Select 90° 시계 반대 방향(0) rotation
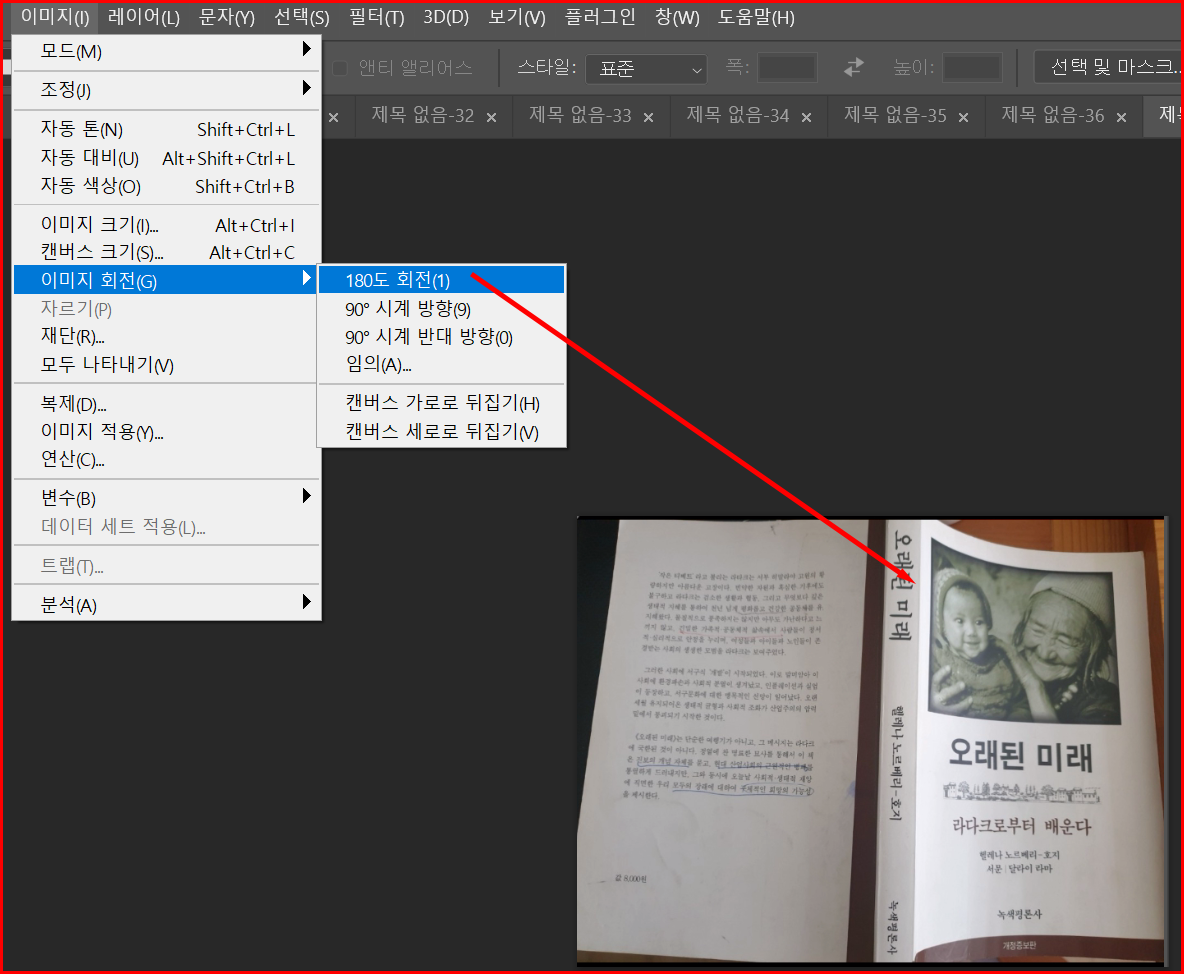1184x974 pixels. tap(442, 337)
